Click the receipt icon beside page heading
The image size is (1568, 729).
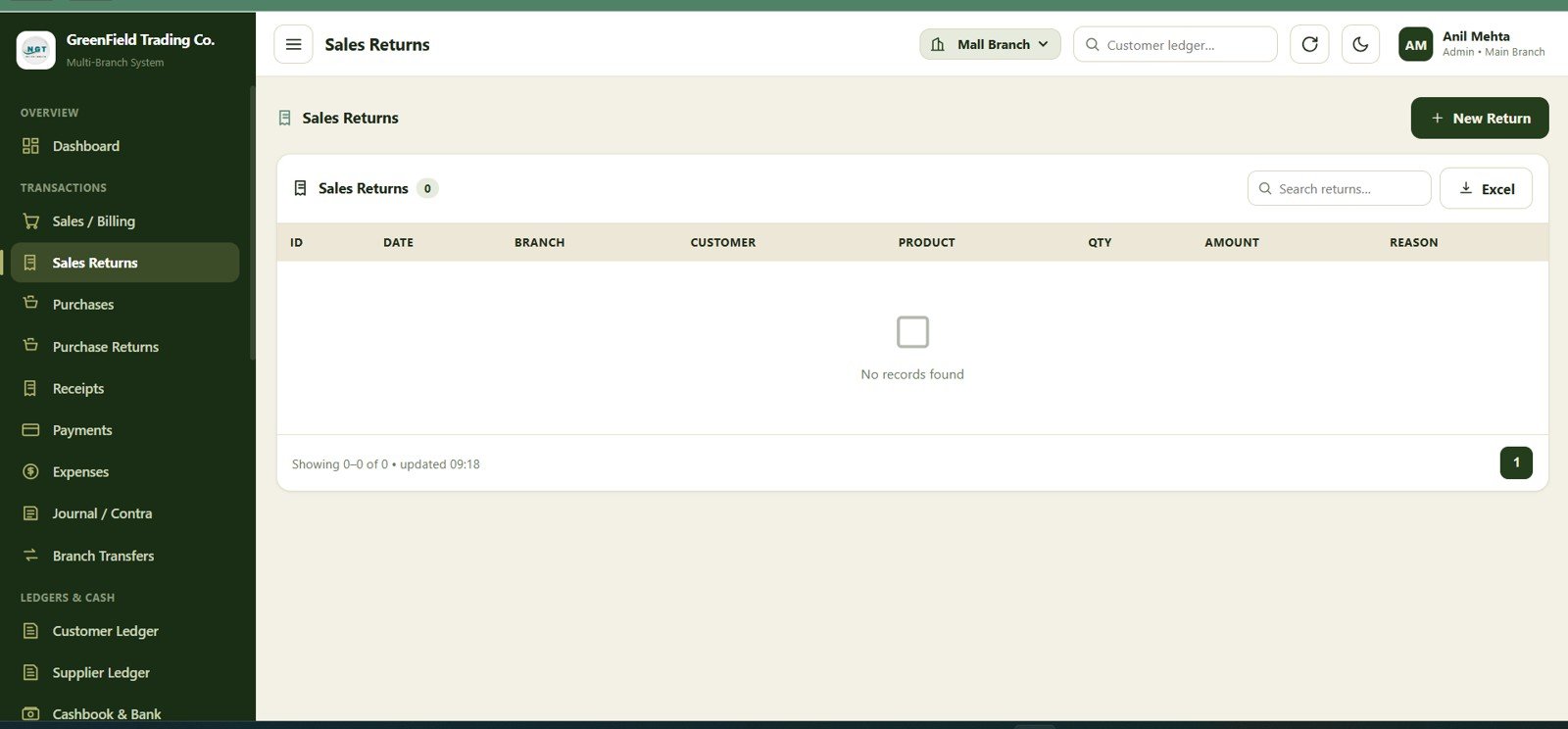click(x=284, y=118)
